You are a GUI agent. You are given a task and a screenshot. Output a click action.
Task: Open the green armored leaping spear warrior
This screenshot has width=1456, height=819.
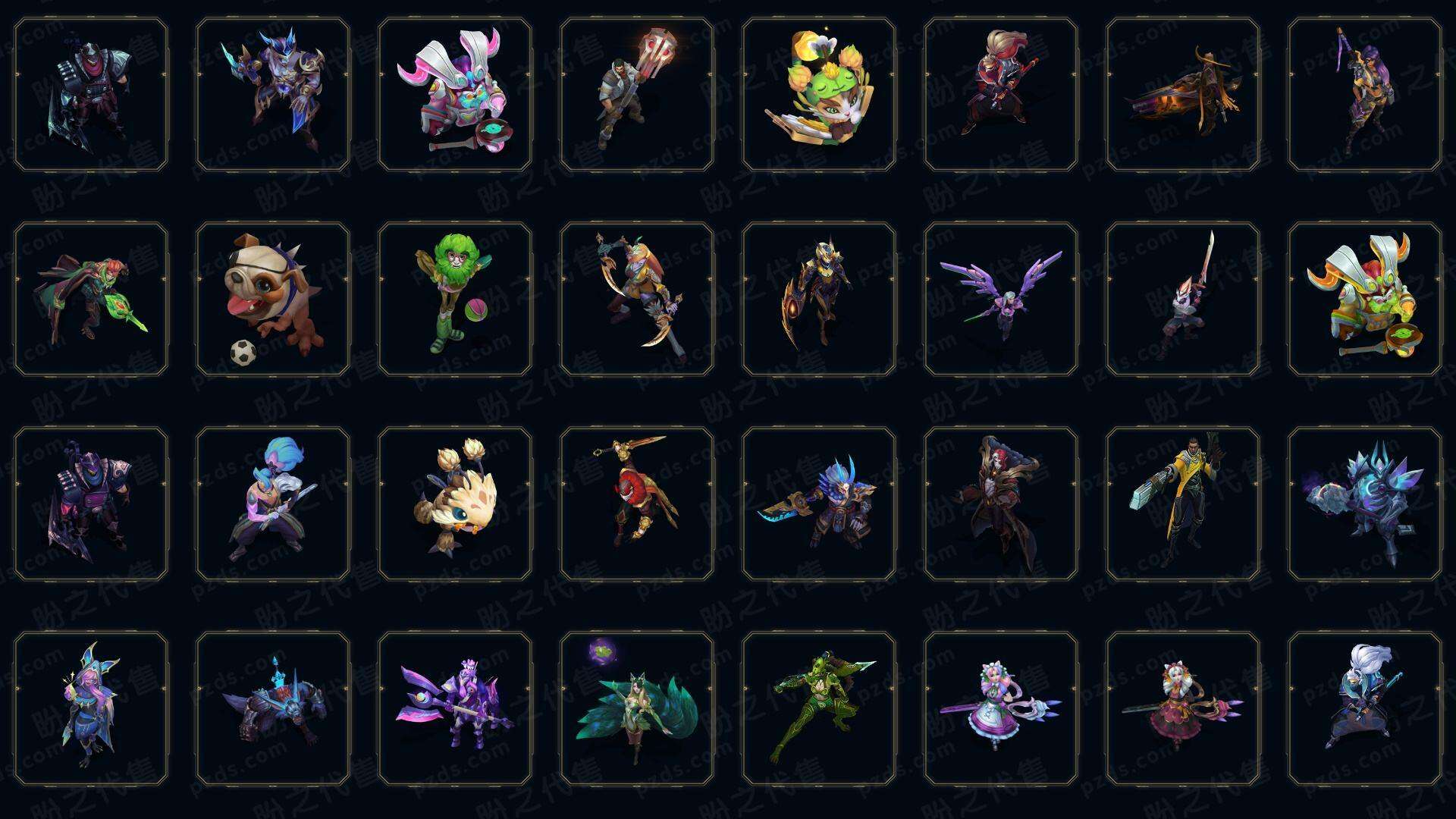819,708
